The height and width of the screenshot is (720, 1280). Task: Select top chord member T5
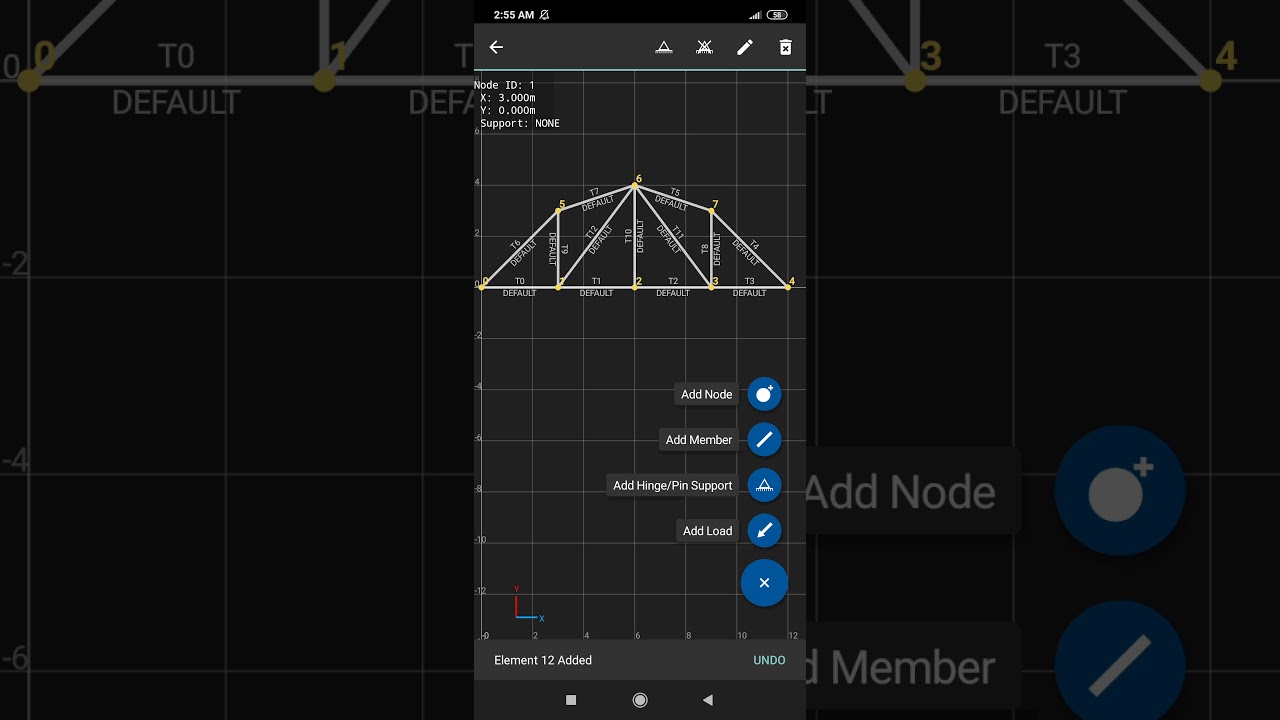(673, 197)
